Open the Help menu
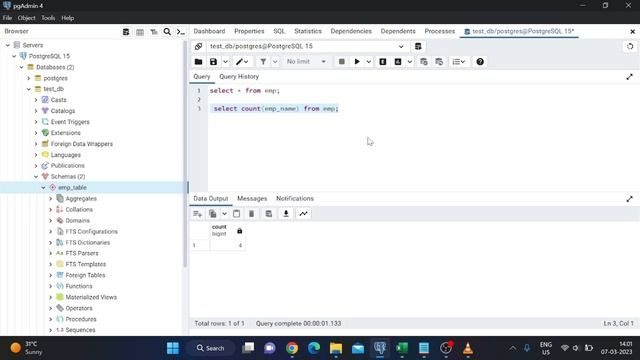This screenshot has height=360, width=640. click(x=67, y=18)
